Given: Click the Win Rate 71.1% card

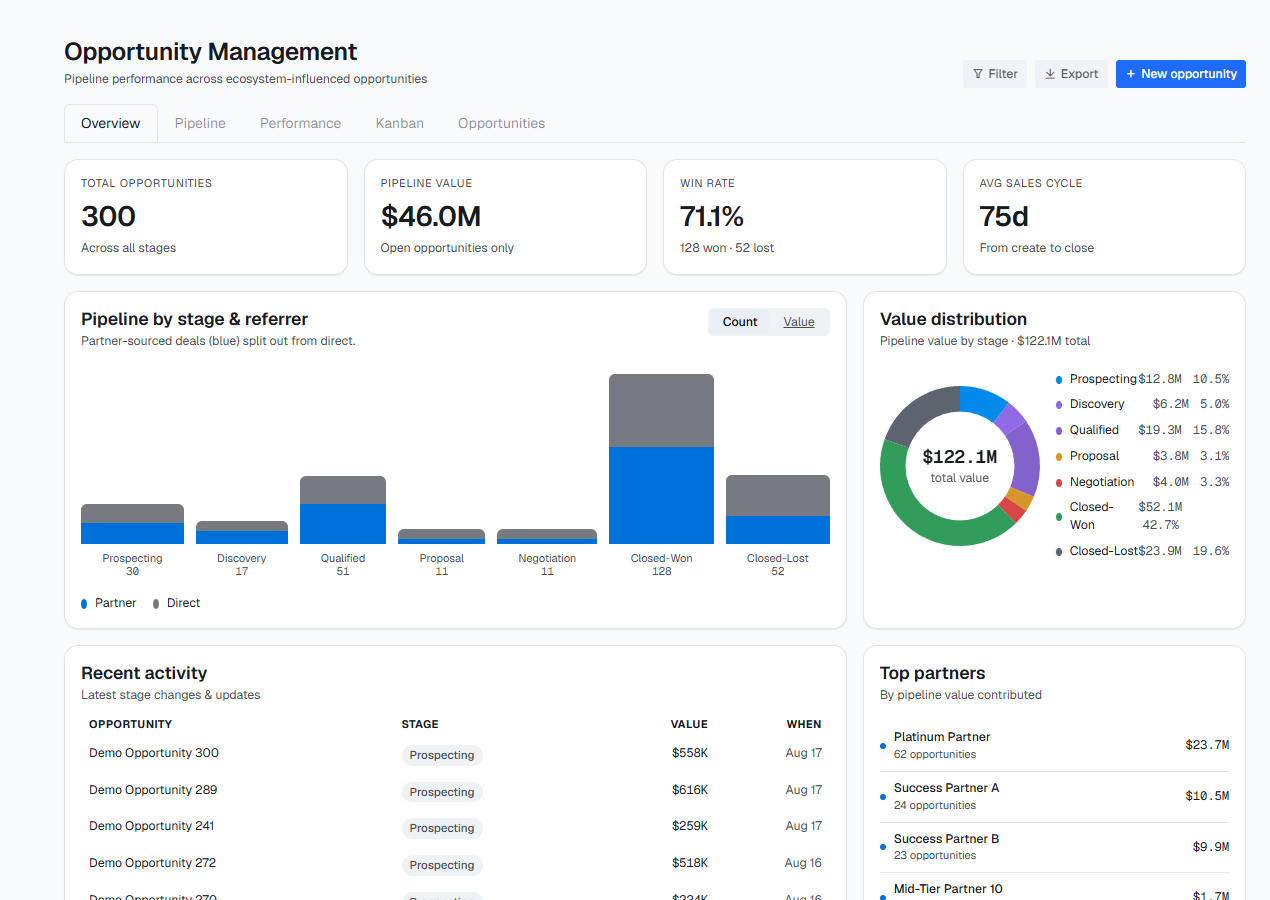Looking at the screenshot, I should tap(805, 217).
